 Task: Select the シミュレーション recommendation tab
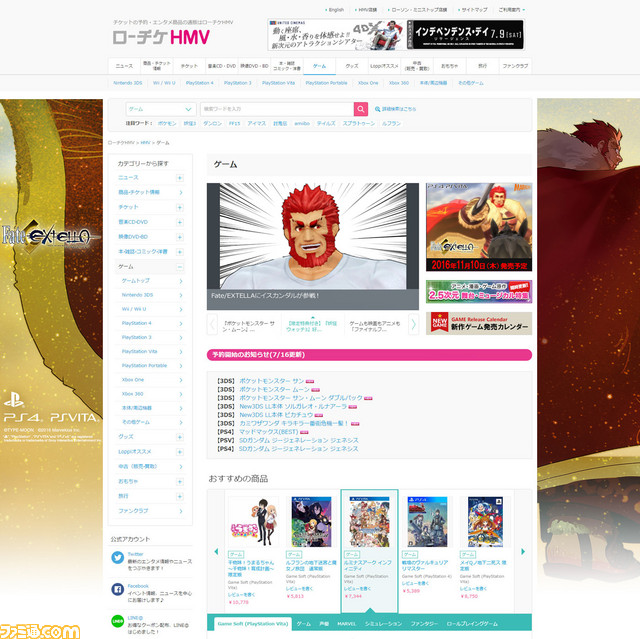pos(383,623)
